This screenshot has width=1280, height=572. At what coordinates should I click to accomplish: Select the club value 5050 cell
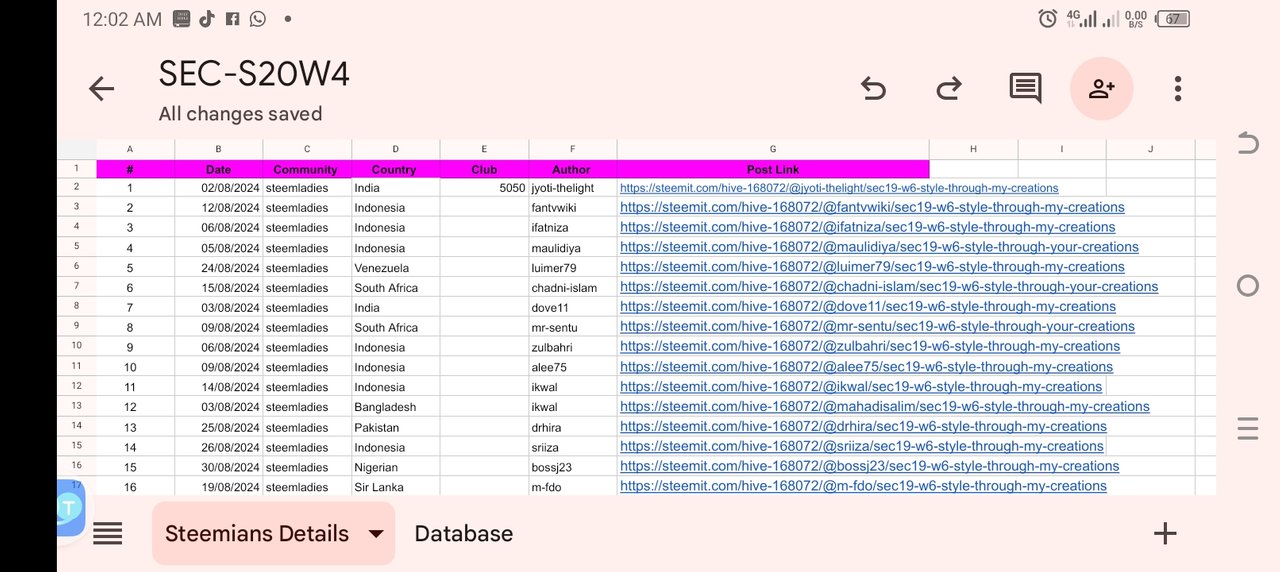click(x=484, y=188)
